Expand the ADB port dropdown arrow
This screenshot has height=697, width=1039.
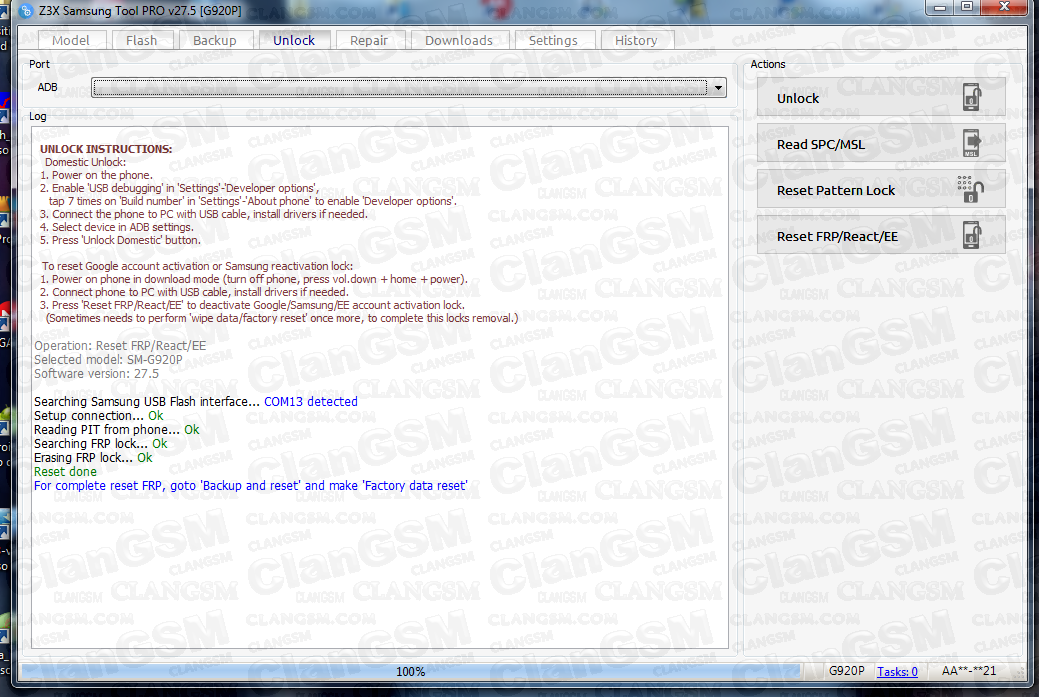click(718, 87)
